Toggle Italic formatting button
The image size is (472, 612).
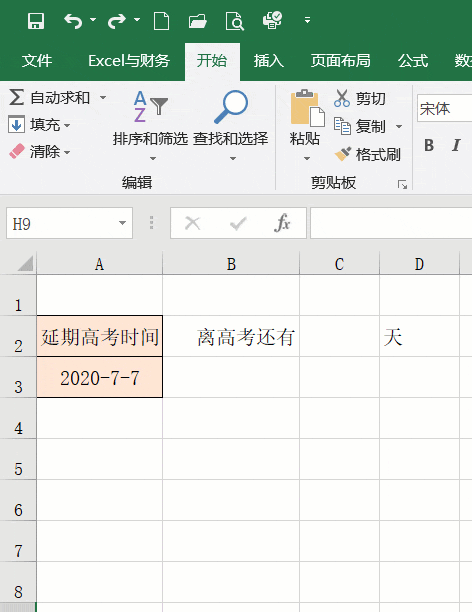pos(456,145)
